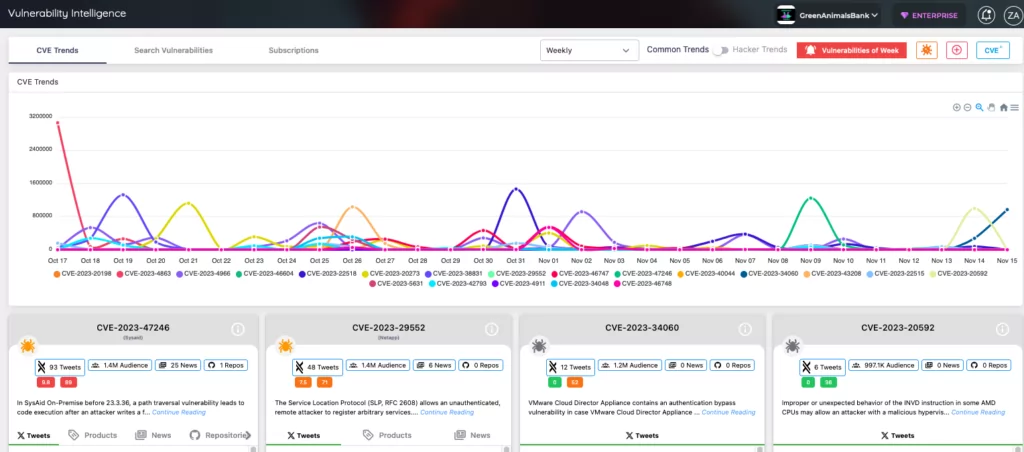
Task: Click the 6 News badge
Action: [x=434, y=366]
